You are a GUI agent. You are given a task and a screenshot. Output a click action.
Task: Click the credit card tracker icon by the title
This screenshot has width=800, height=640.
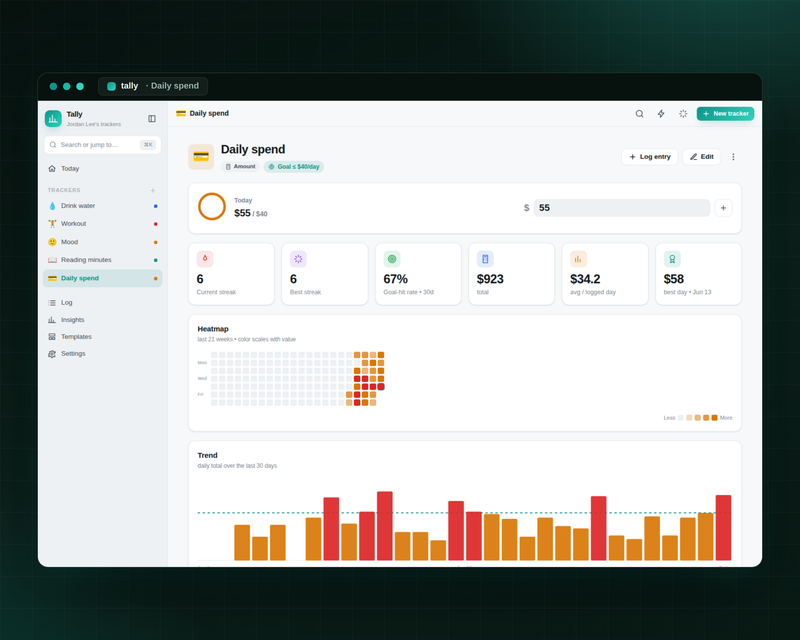point(201,156)
